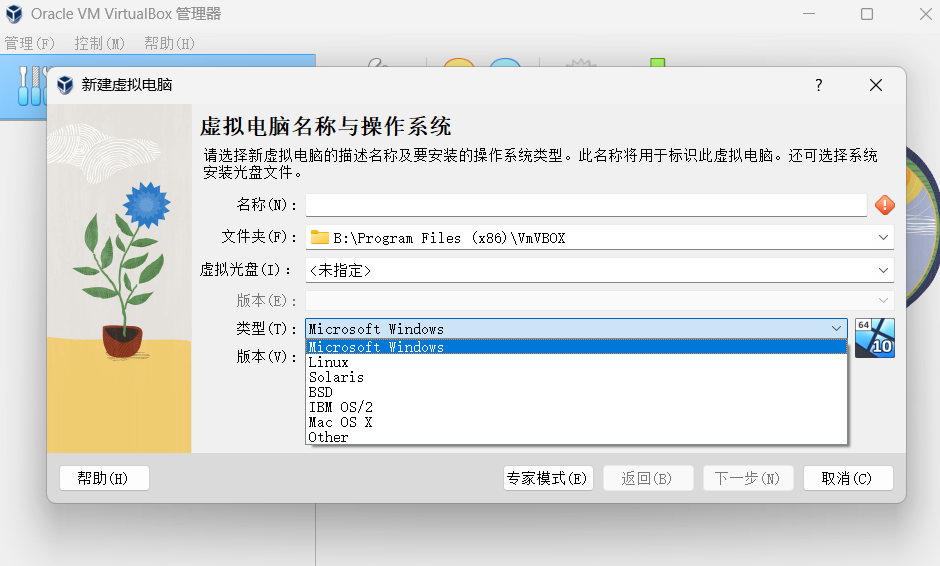
Task: Maximize the VirtualBox manager window
Action: pos(867,14)
